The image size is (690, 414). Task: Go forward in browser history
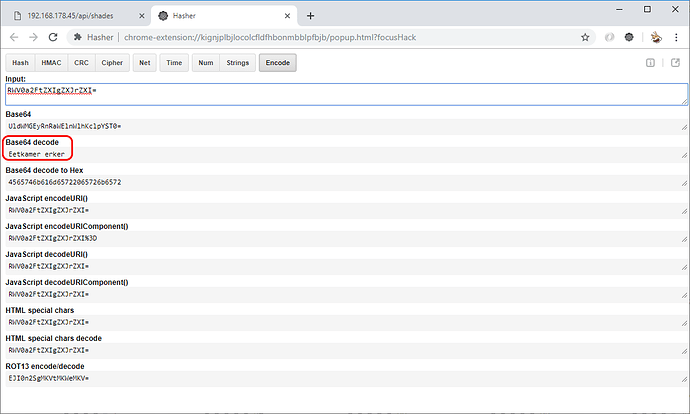(33, 37)
